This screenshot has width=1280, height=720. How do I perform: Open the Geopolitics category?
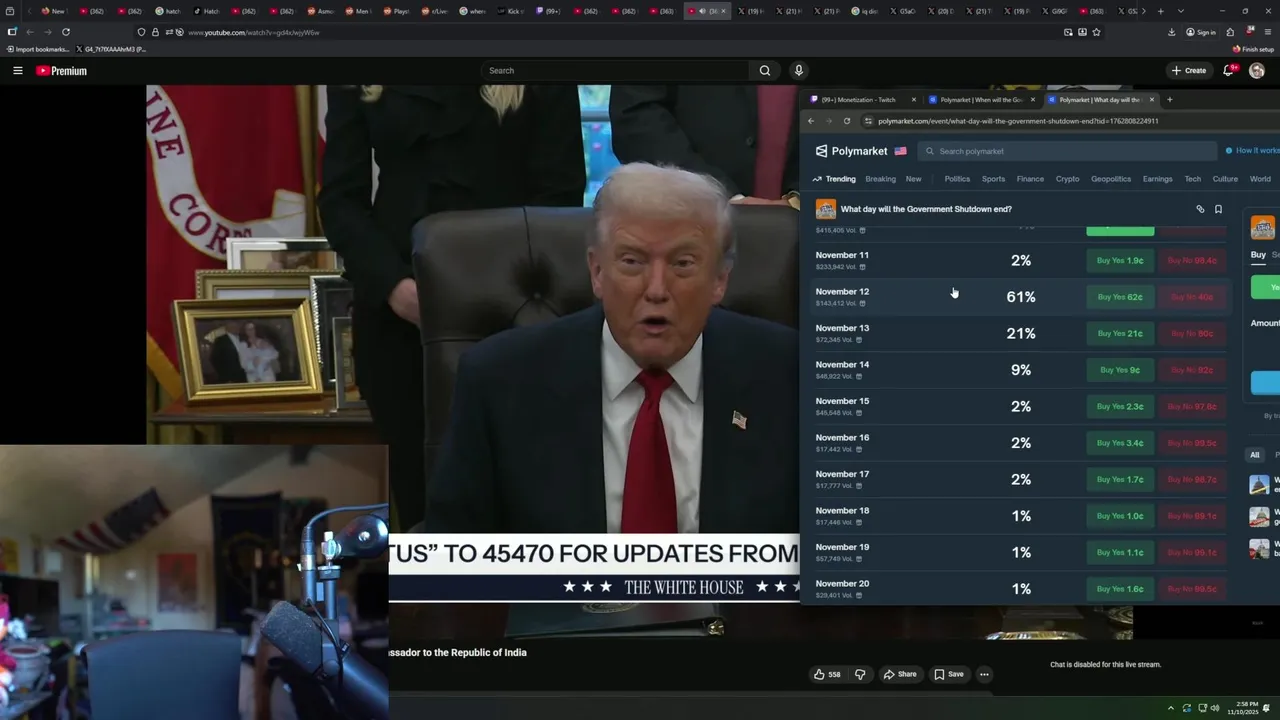pyautogui.click(x=1111, y=179)
